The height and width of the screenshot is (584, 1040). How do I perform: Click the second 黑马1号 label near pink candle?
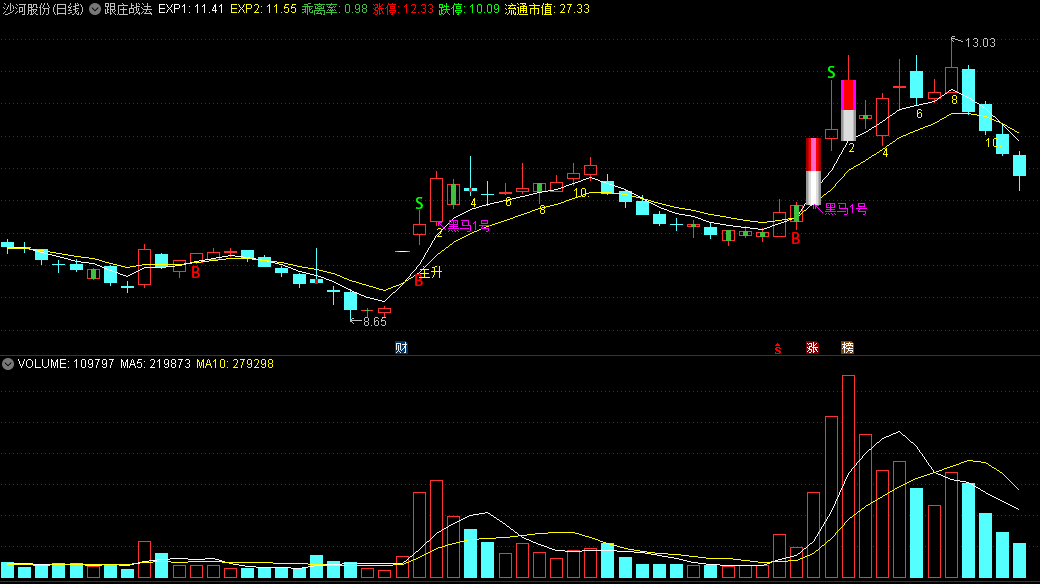point(846,209)
